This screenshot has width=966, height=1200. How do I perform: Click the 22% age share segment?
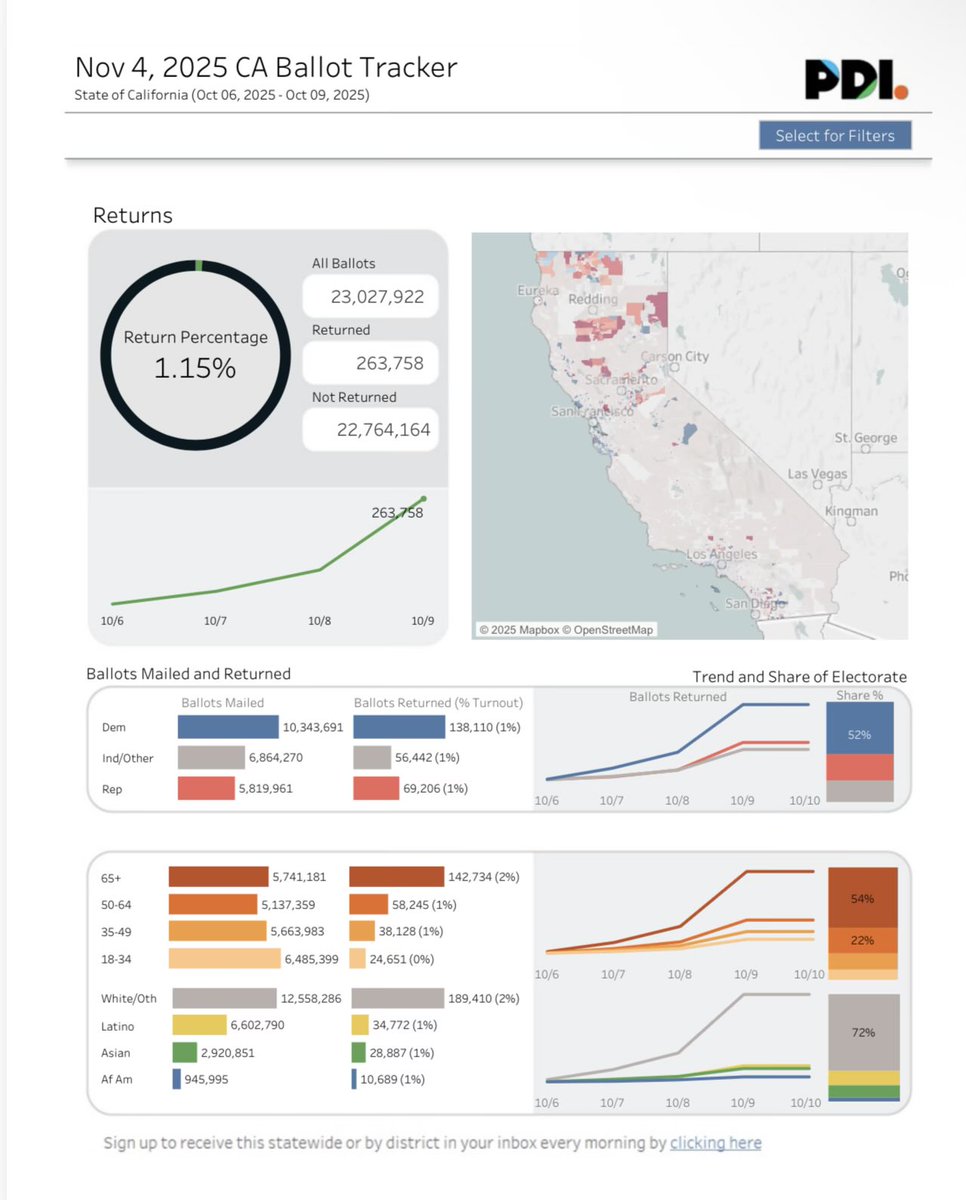coord(863,941)
